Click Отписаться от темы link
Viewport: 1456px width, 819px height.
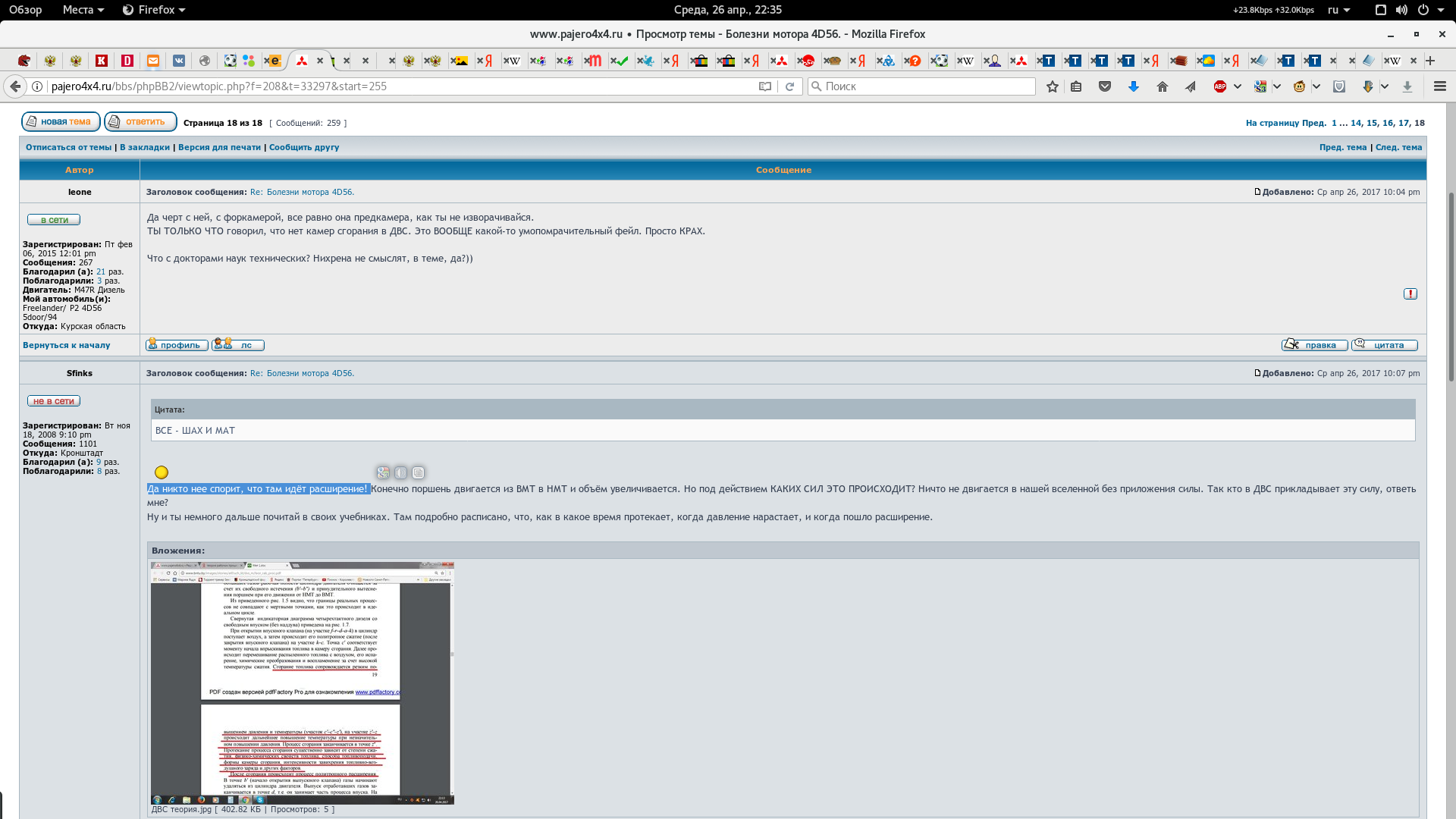coord(68,147)
